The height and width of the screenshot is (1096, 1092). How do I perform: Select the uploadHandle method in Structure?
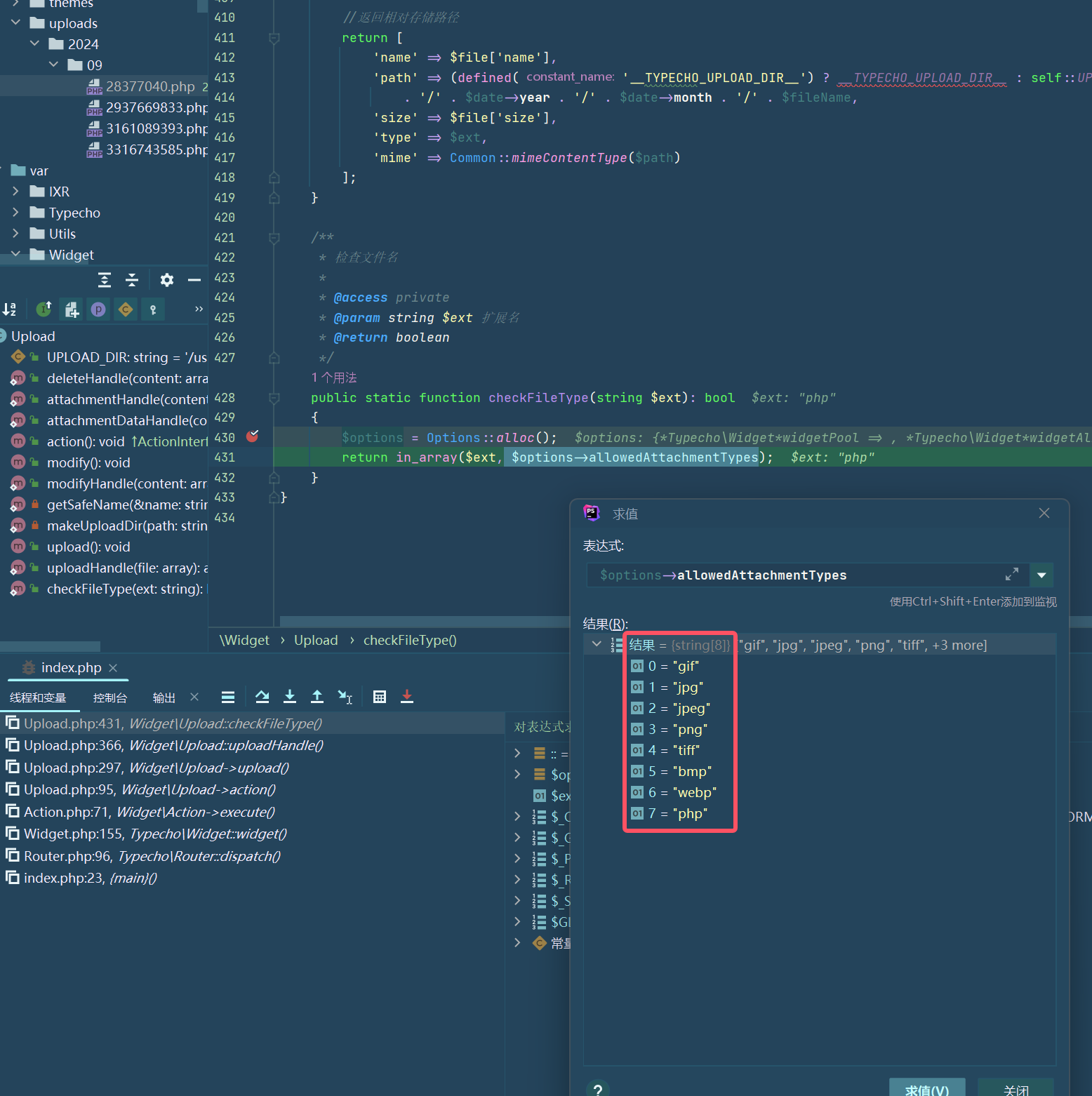(x=104, y=568)
